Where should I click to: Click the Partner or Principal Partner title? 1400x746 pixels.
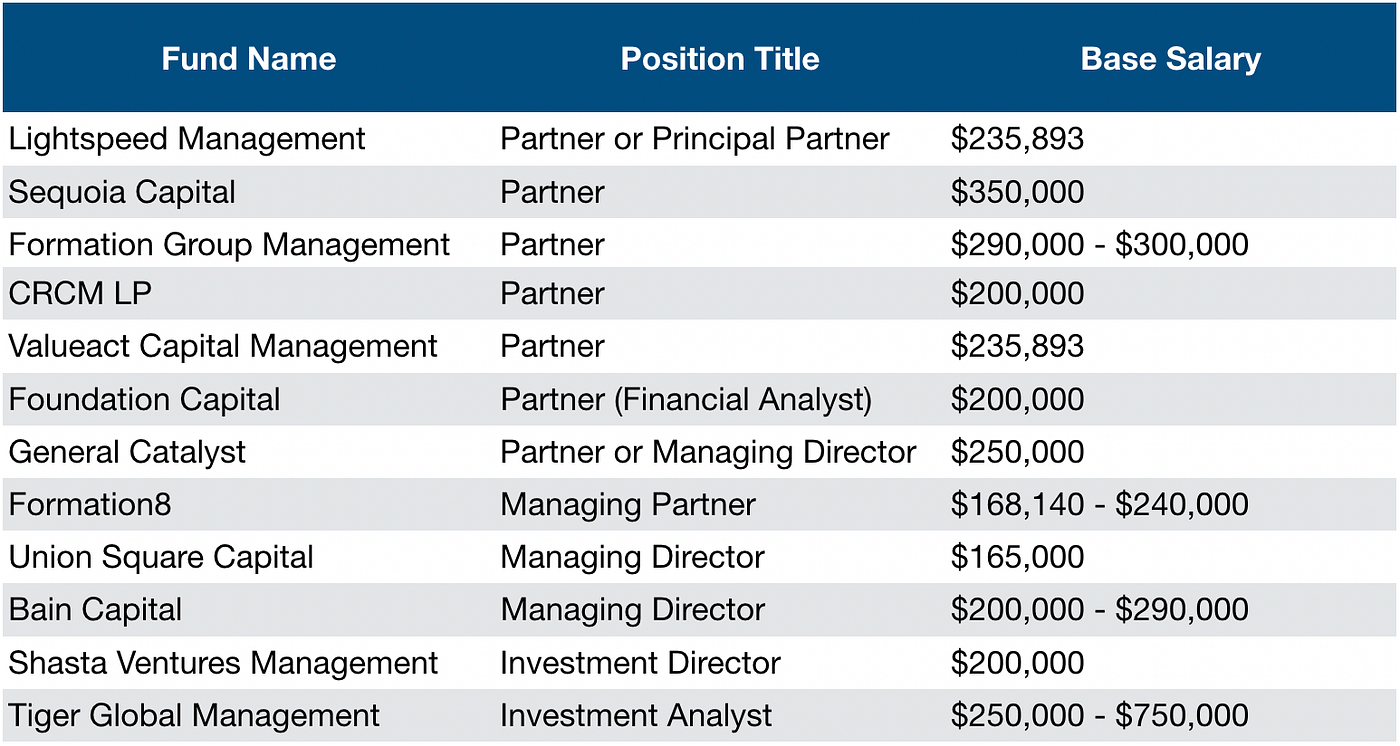click(694, 139)
